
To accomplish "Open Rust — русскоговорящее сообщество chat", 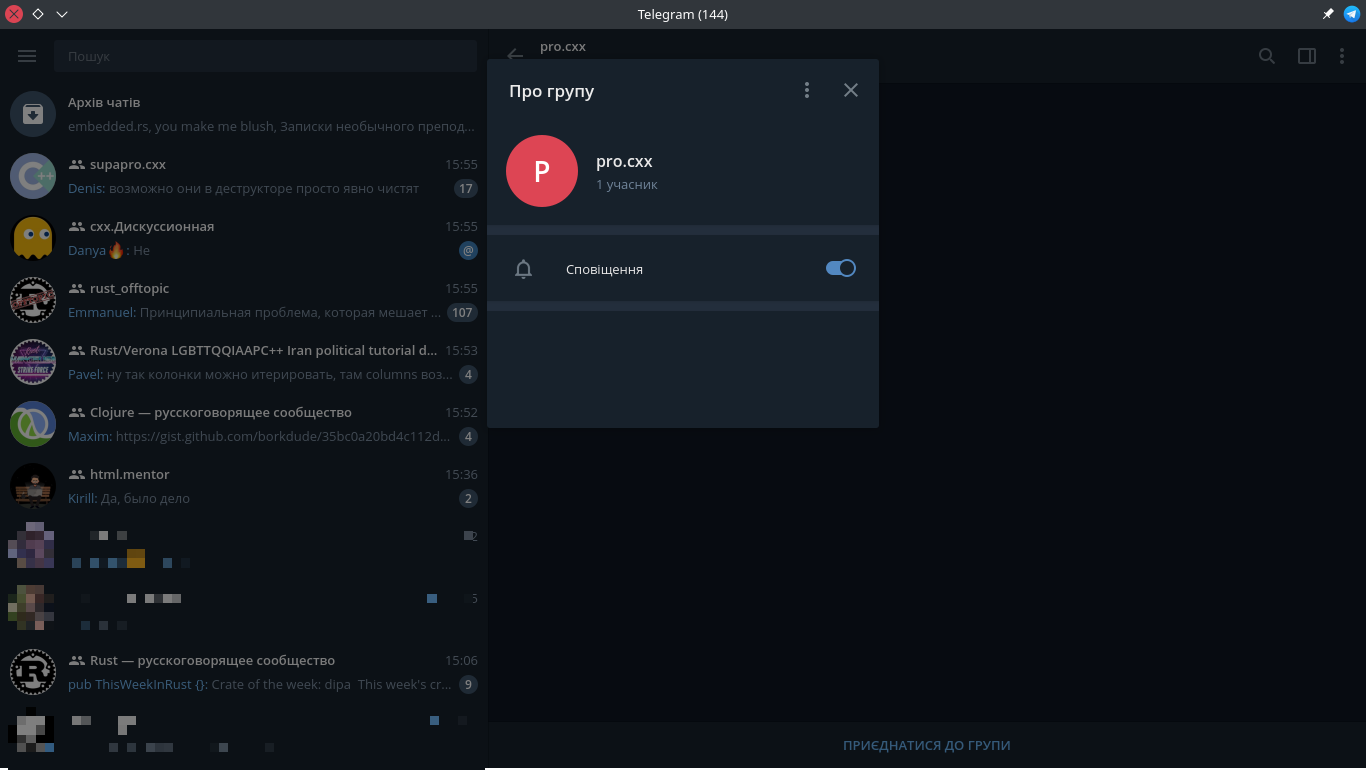I will tap(244, 672).
